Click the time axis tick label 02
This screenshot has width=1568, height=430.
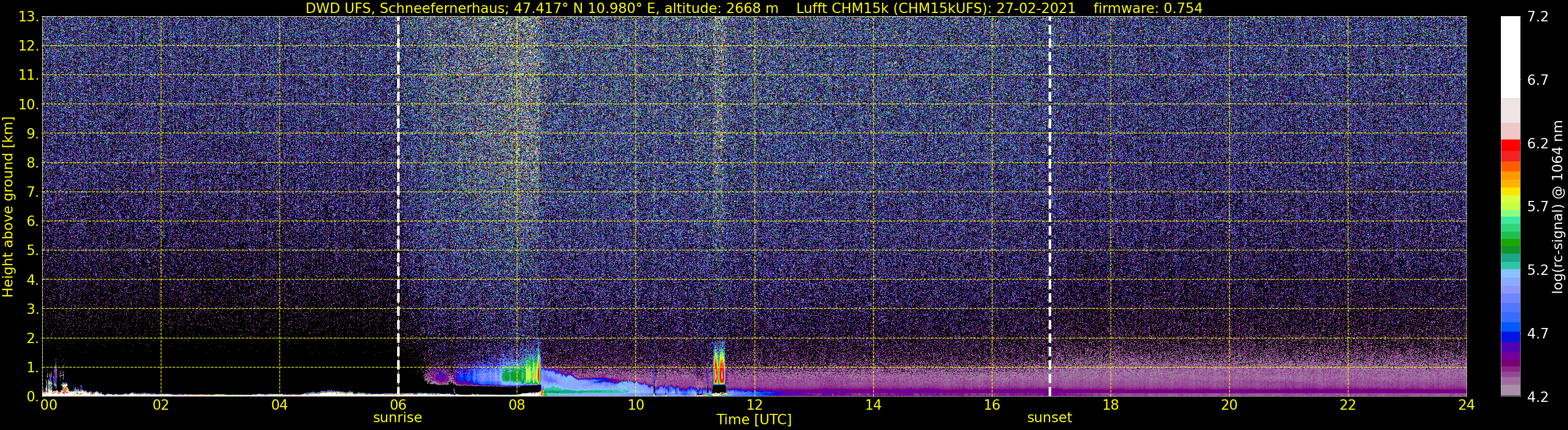(161, 405)
